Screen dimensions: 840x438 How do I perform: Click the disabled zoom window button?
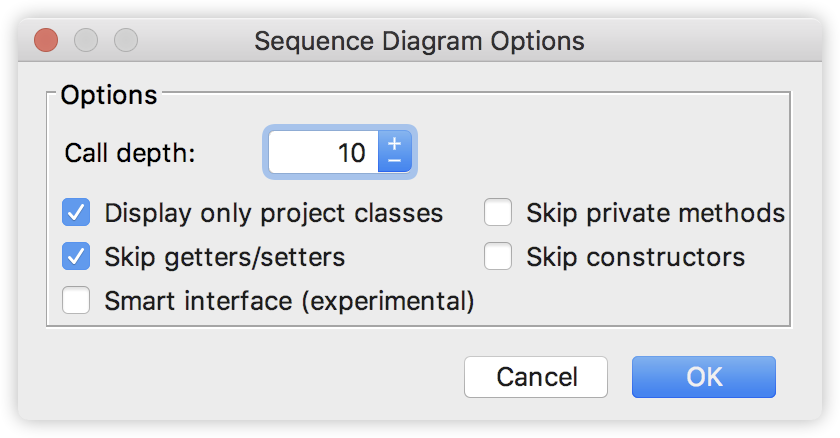[126, 41]
